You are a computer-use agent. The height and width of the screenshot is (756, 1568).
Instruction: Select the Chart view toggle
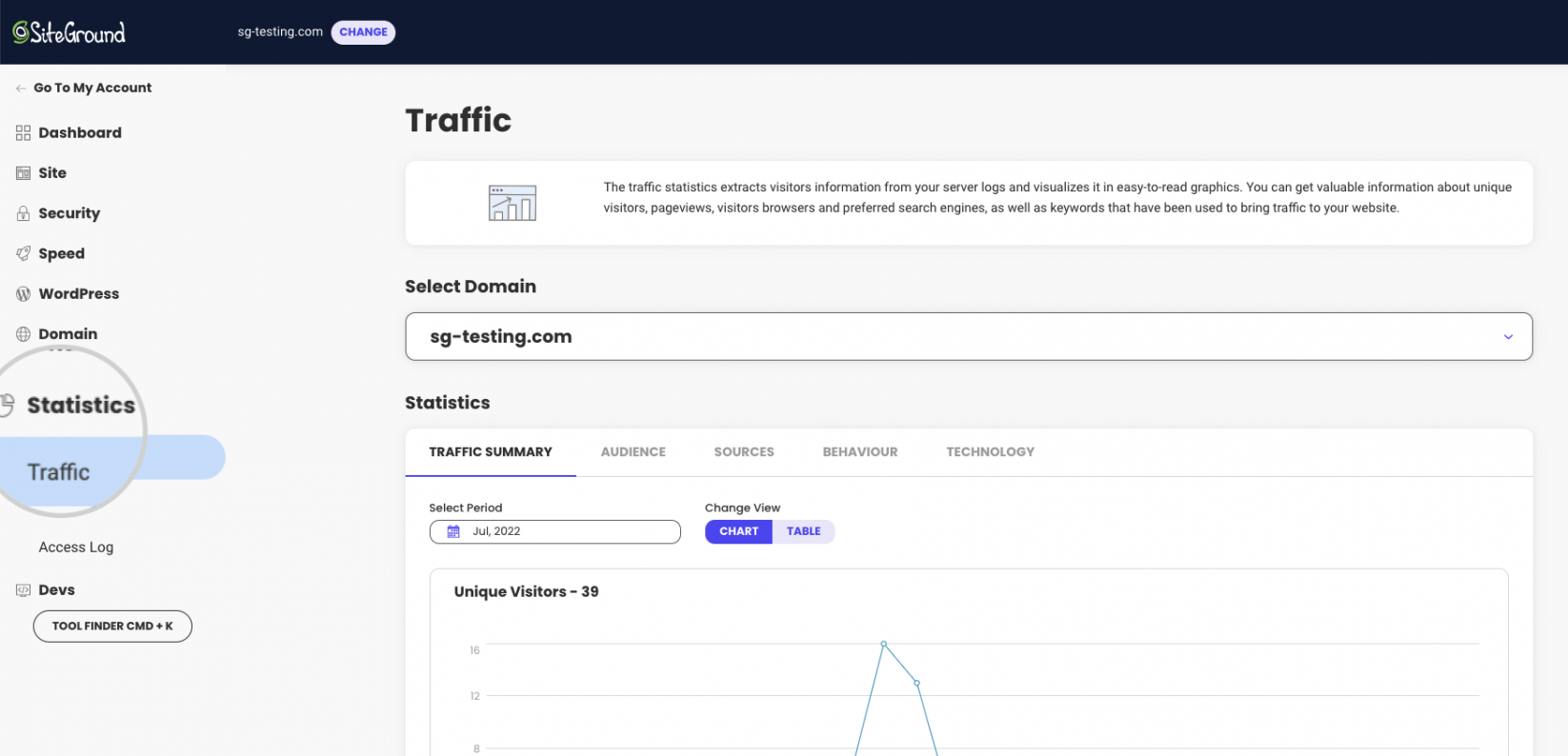(738, 532)
